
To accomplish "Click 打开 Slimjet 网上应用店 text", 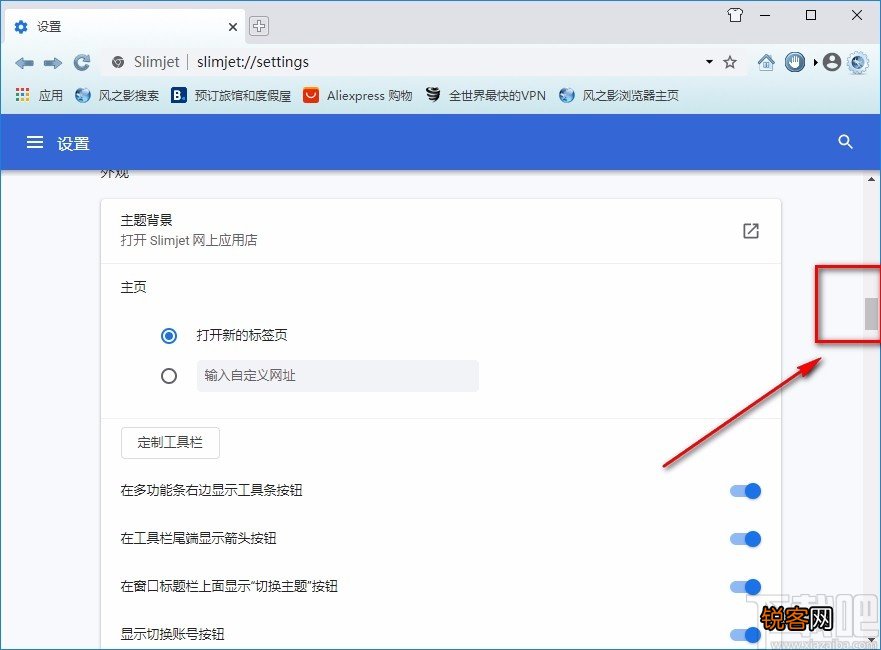I will tap(189, 240).
